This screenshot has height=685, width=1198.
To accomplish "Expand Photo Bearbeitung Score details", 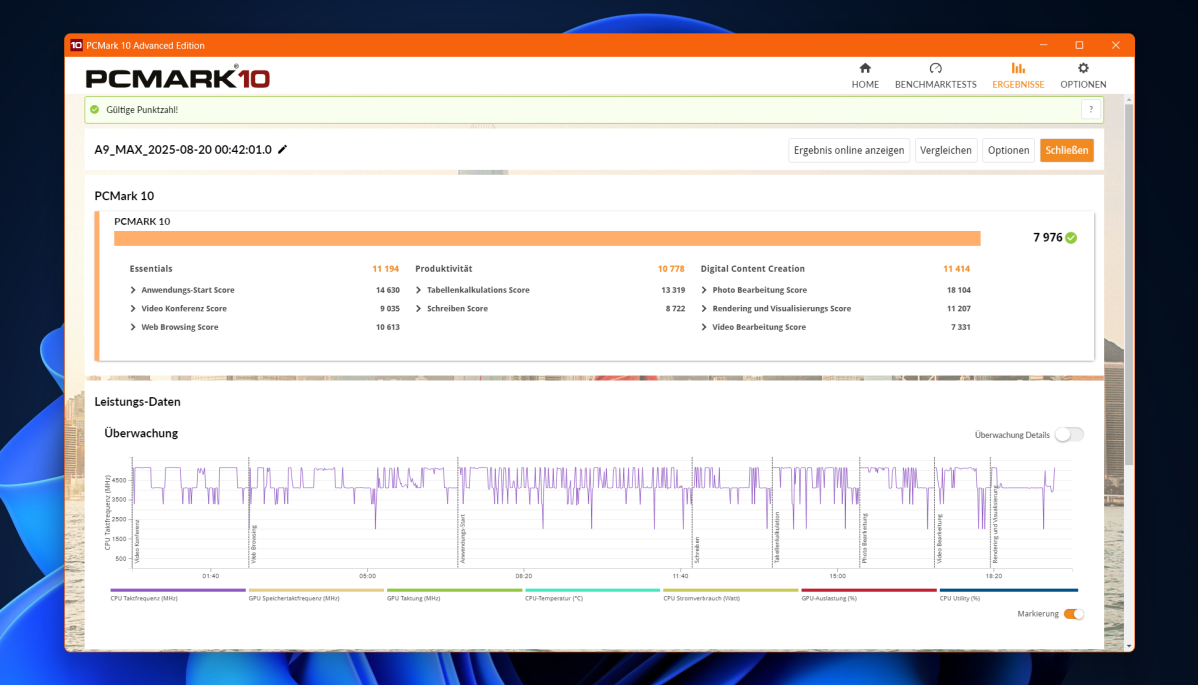I will point(704,290).
